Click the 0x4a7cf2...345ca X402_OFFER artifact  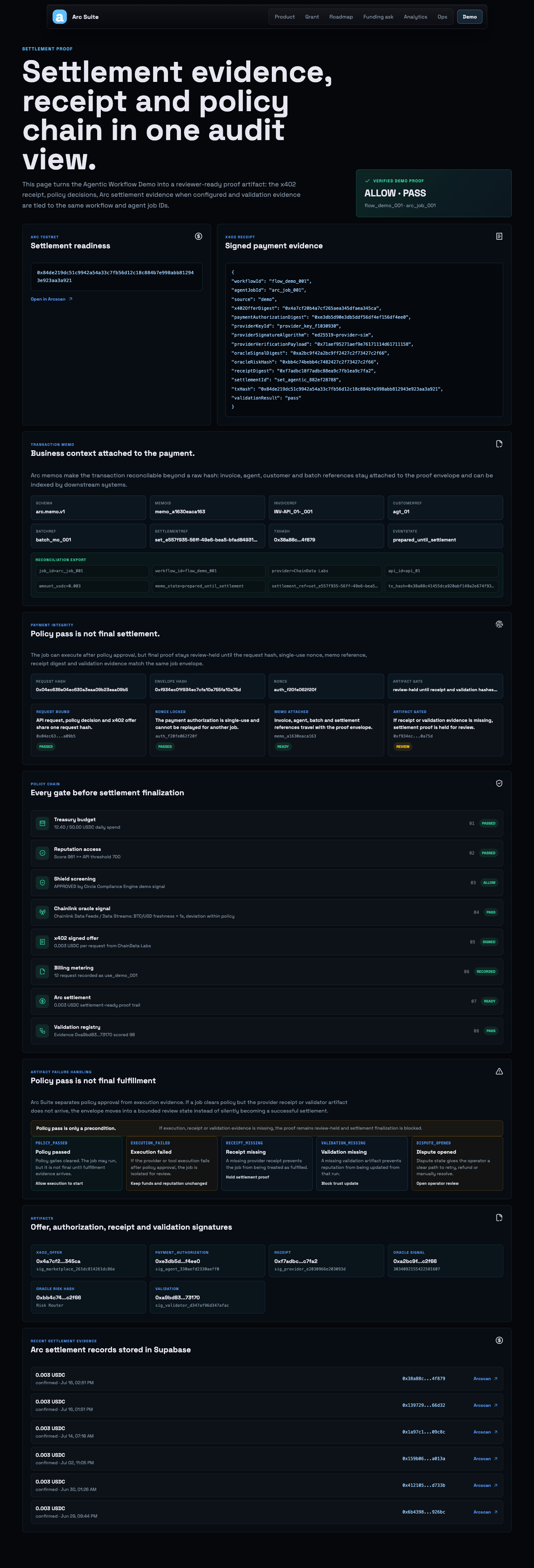point(88,1261)
